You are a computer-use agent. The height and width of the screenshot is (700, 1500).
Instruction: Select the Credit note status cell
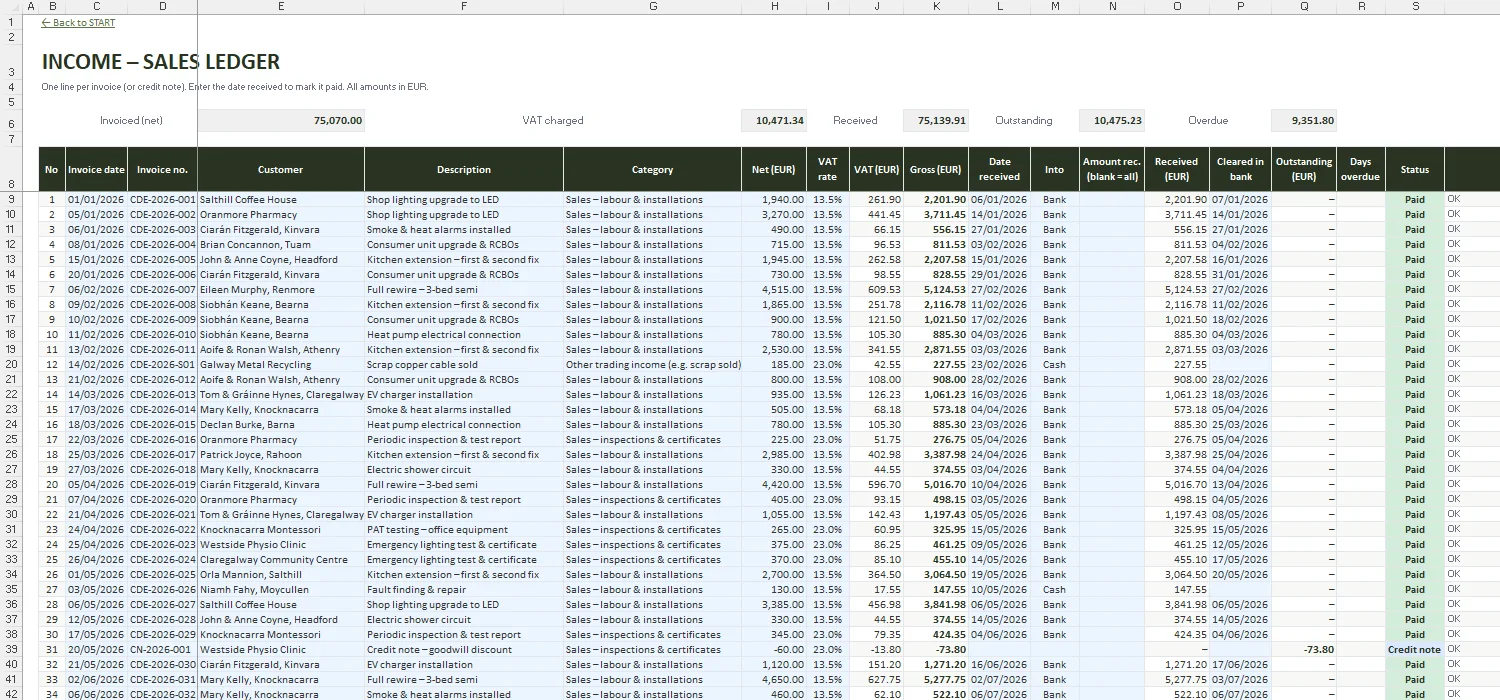[1415, 650]
